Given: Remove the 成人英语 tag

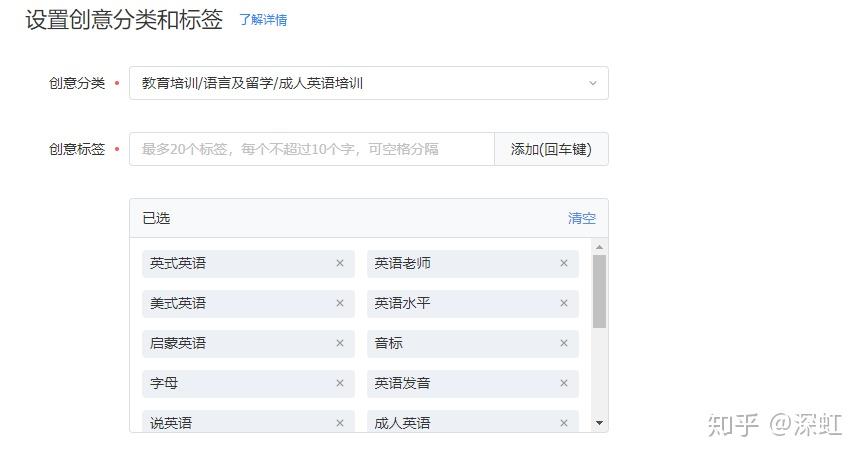Looking at the screenshot, I should 564,423.
